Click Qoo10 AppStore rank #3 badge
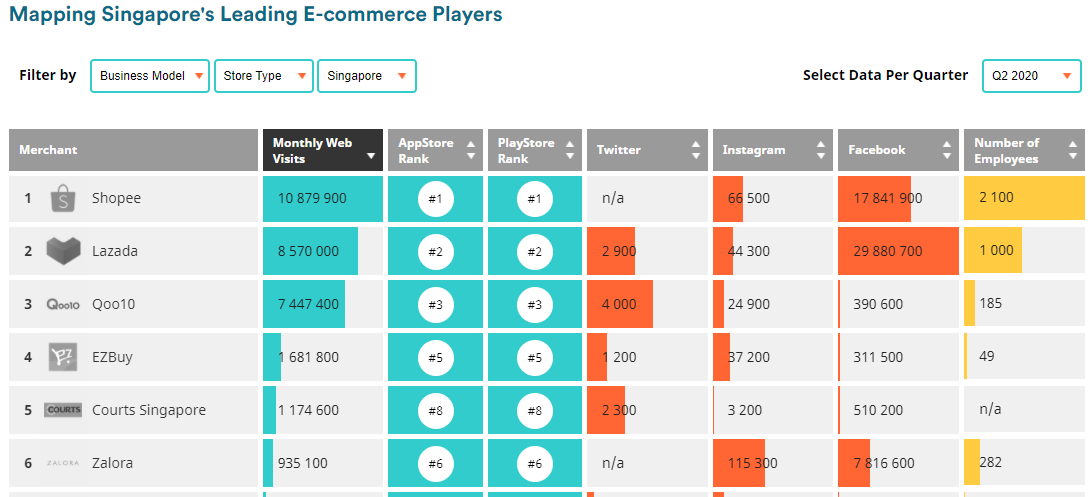Viewport: 1092px width, 497px height. [435, 305]
